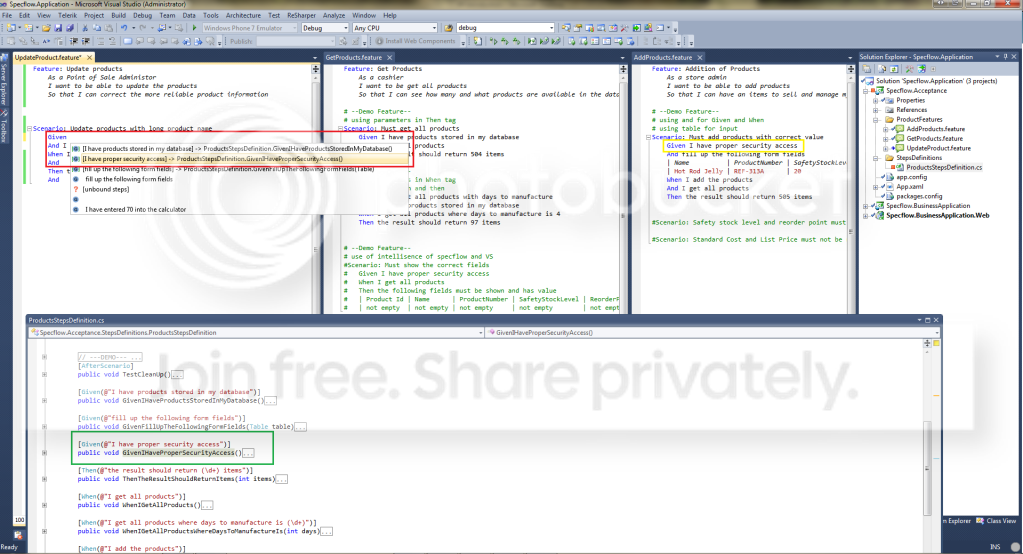This screenshot has height=554, width=1023.
Task: Click the Undo arrow icon
Action: coord(124,28)
